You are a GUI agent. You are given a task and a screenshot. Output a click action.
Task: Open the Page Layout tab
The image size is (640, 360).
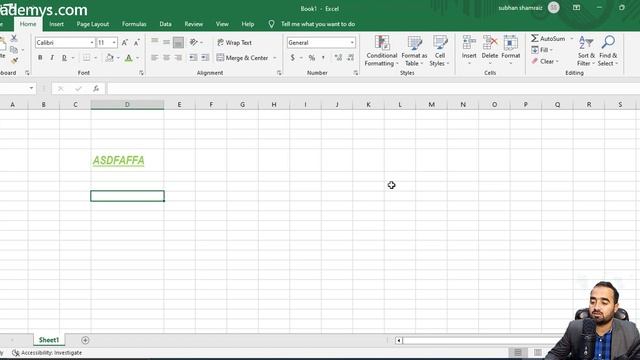(x=93, y=24)
